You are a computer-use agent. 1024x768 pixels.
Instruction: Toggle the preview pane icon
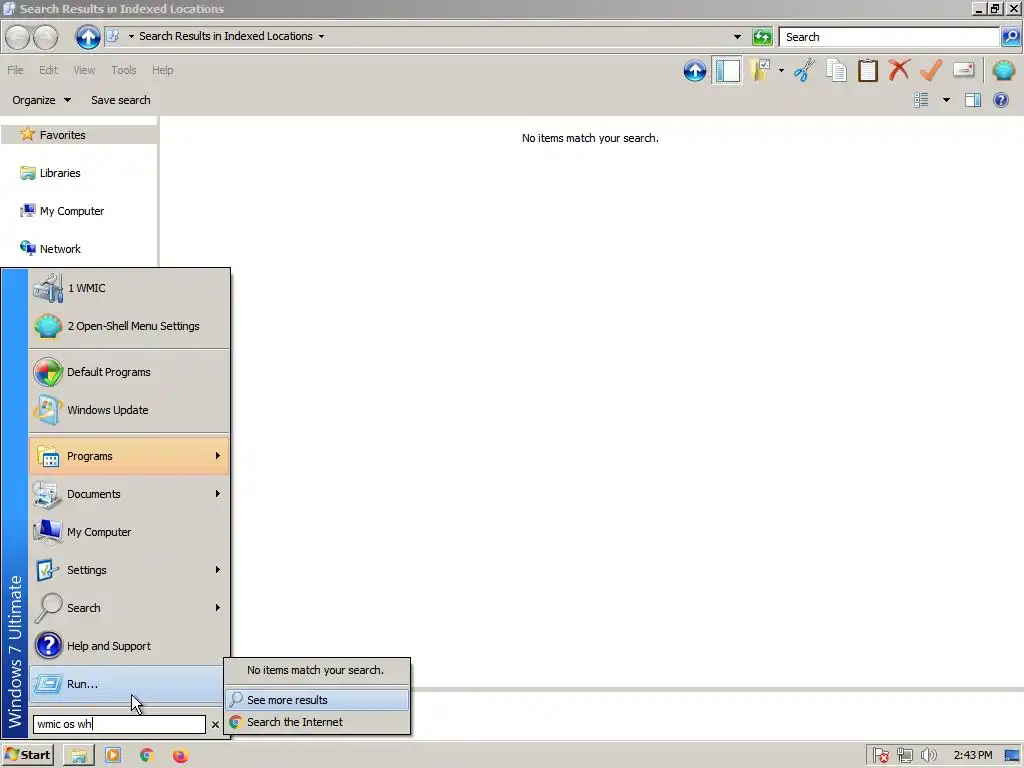point(973,100)
